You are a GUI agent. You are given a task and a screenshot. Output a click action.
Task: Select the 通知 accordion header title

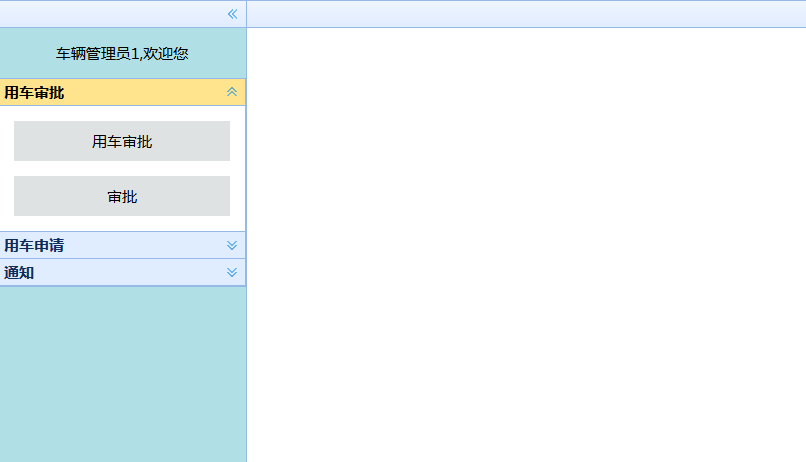pyautogui.click(x=19, y=272)
